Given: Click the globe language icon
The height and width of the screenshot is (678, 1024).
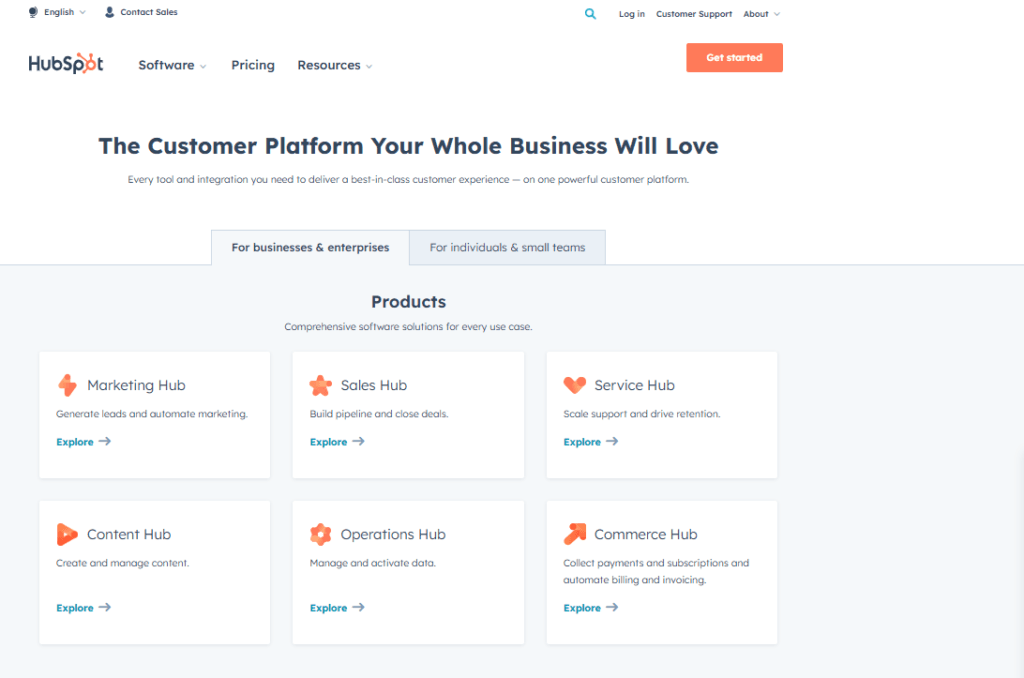Looking at the screenshot, I should pos(33,12).
